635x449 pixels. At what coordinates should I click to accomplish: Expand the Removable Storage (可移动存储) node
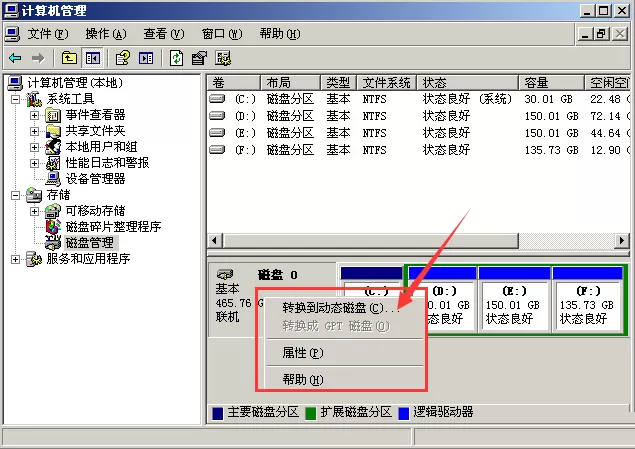34,211
